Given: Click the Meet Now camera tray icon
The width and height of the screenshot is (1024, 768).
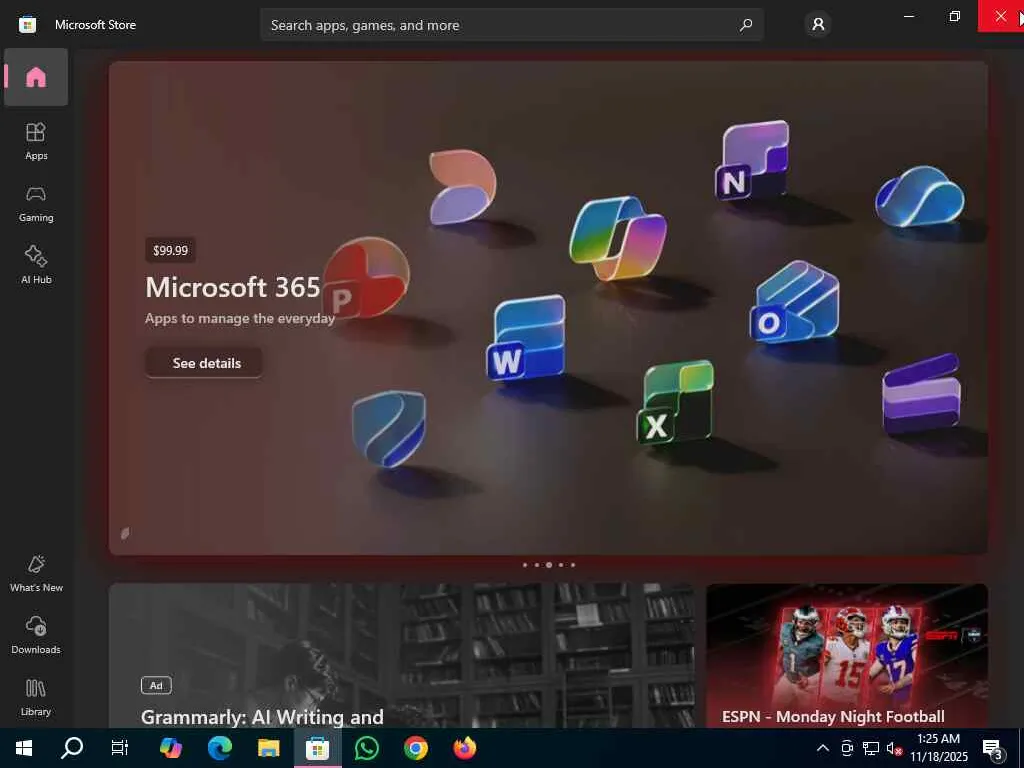Looking at the screenshot, I should (x=847, y=748).
